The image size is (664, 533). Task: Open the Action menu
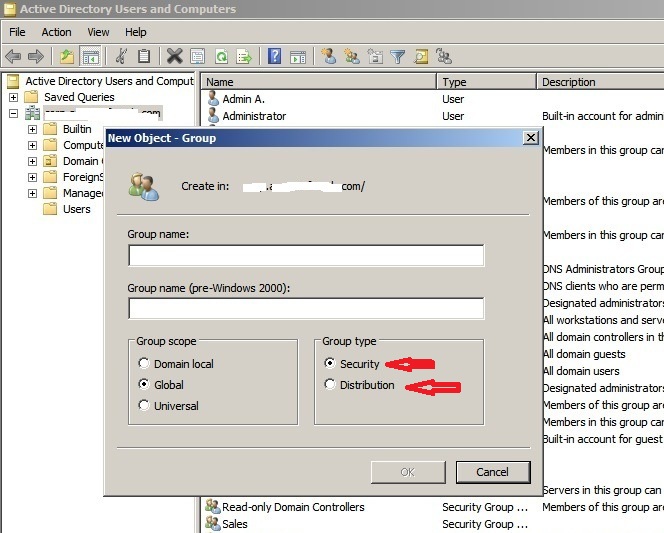(x=56, y=32)
